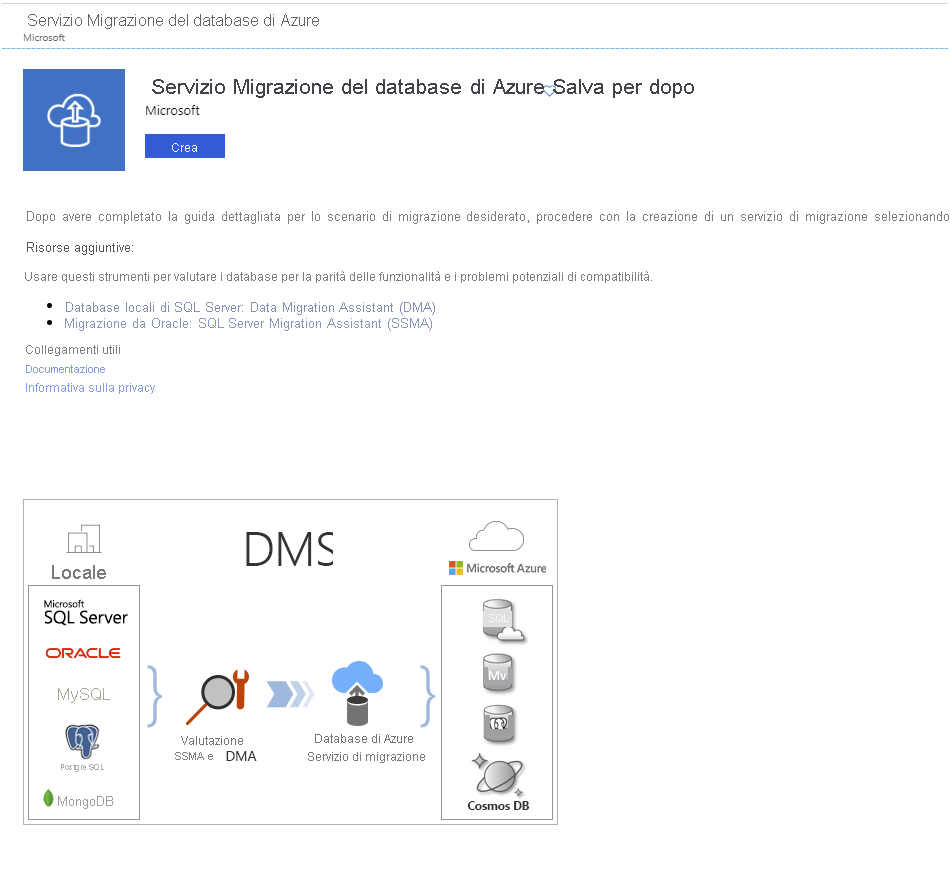Click the Microsoft Azure cloud outline icon
Viewport: 950px width, 876px height.
[x=496, y=536]
